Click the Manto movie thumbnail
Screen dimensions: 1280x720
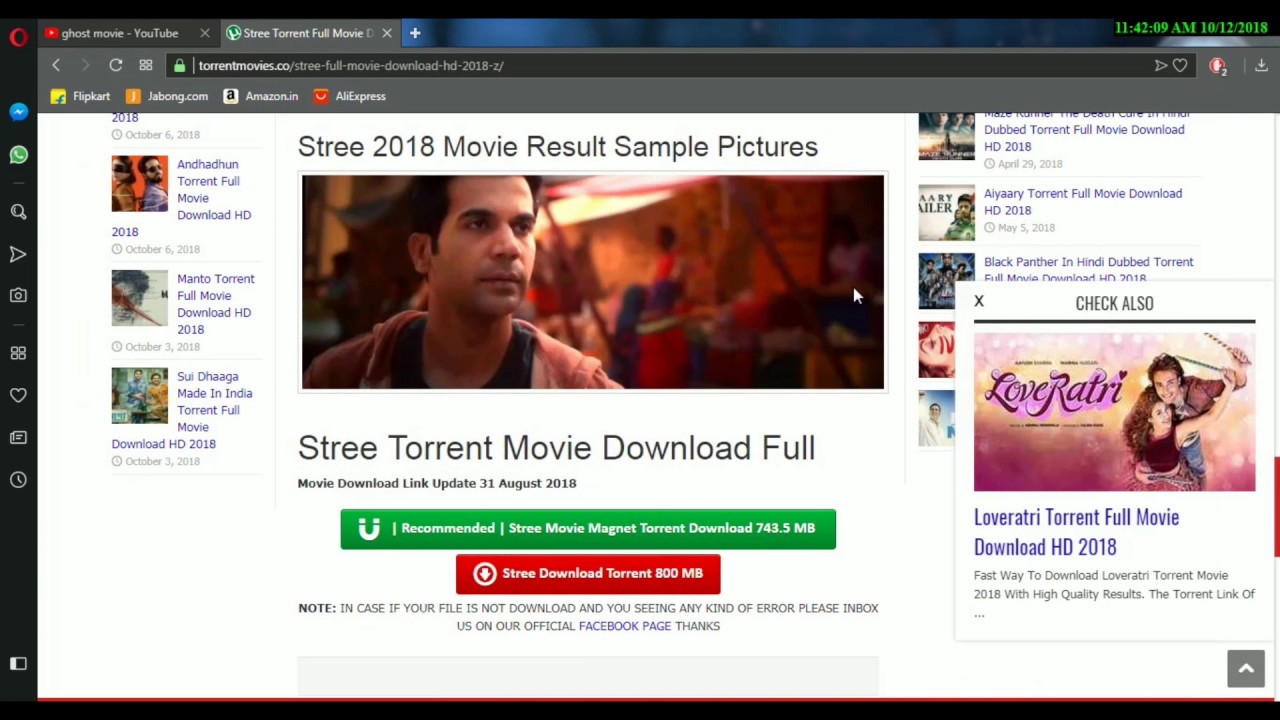point(140,298)
